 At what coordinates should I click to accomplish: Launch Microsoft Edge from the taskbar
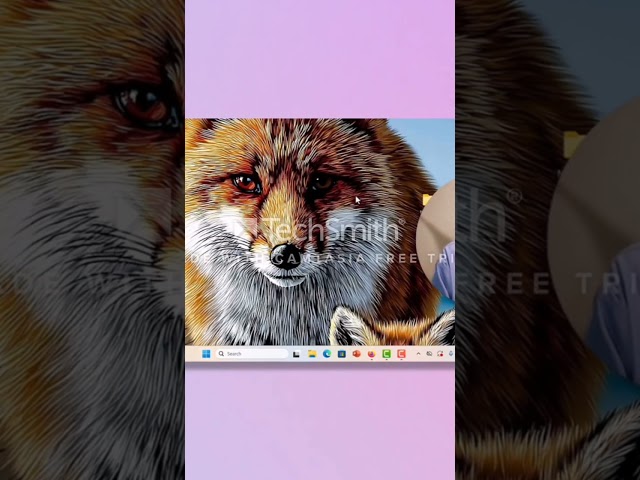tap(327, 354)
